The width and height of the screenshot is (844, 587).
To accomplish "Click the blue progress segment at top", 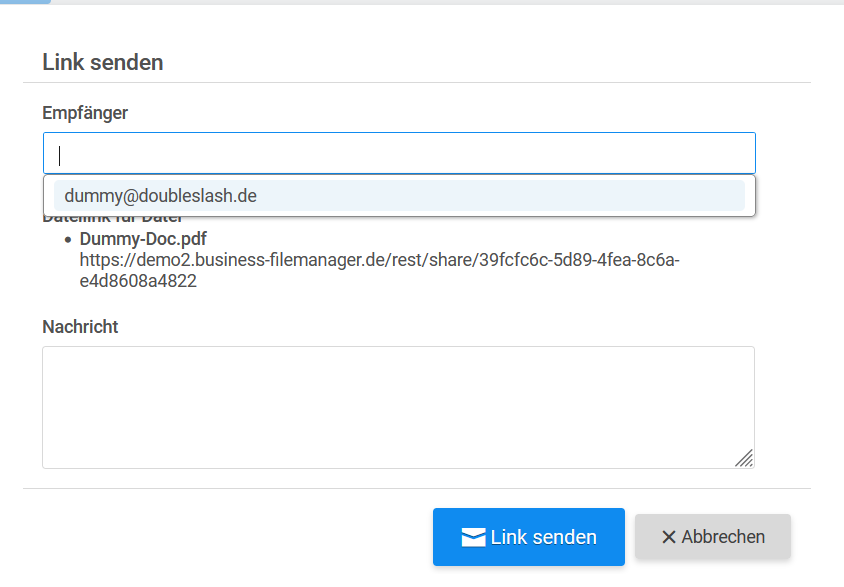I will click(x=25, y=2).
